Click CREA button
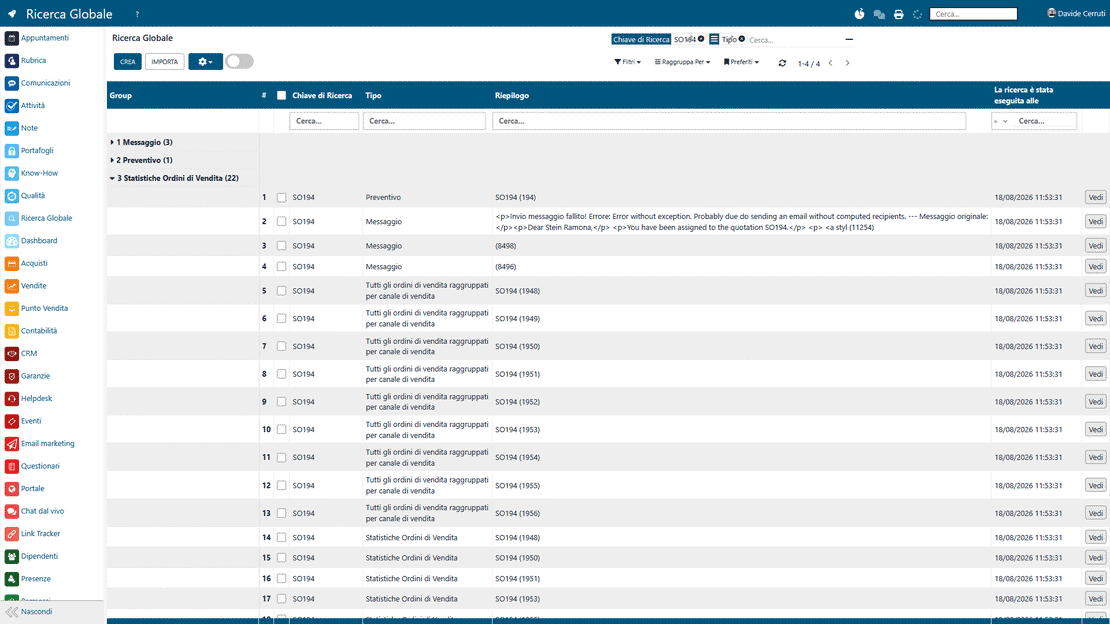 pos(127,62)
